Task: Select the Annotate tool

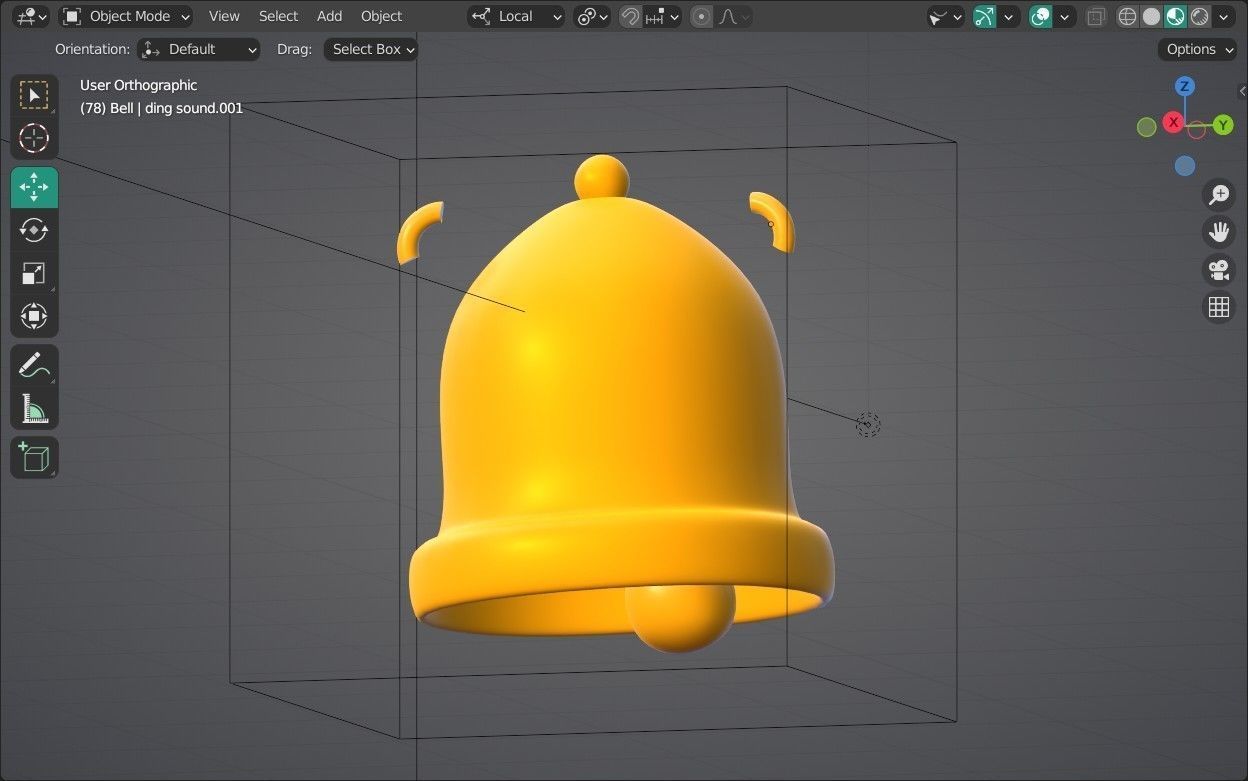Action: click(x=34, y=365)
